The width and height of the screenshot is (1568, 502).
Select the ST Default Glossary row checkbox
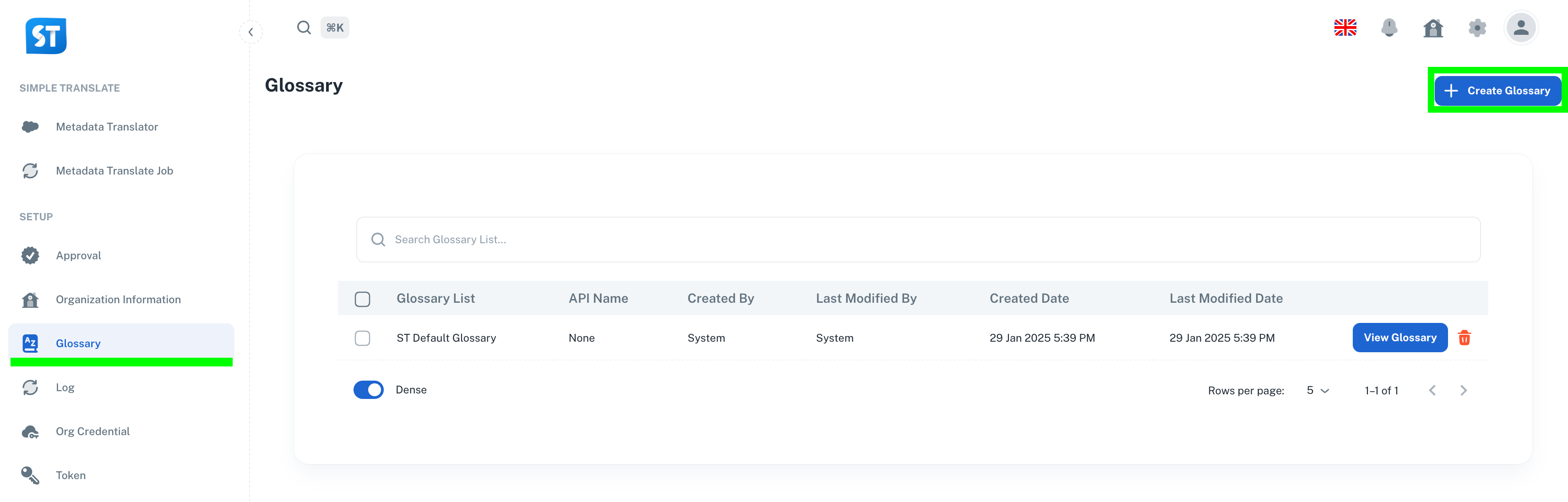click(x=362, y=338)
